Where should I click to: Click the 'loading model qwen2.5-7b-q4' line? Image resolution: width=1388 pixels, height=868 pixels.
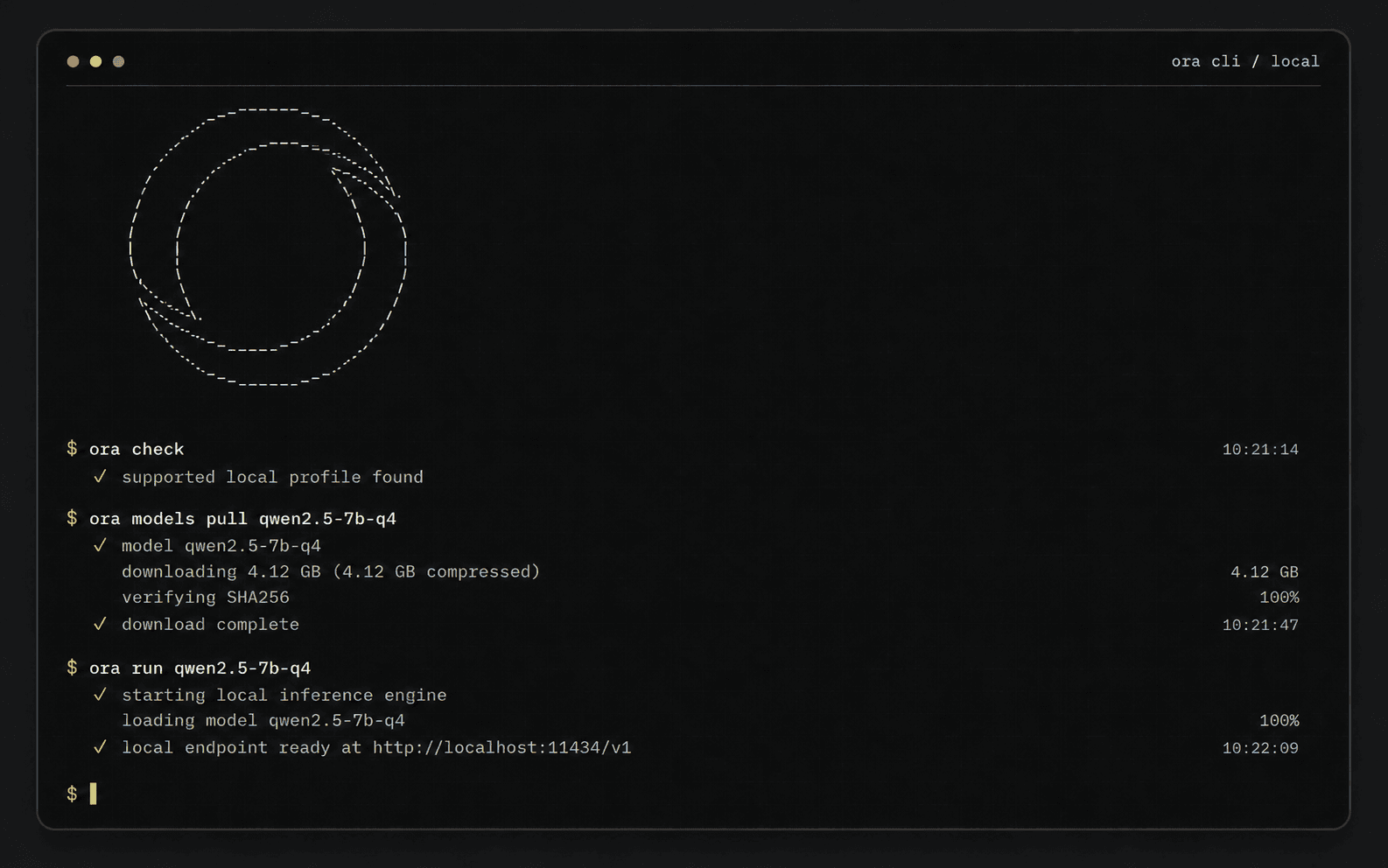[263, 721]
